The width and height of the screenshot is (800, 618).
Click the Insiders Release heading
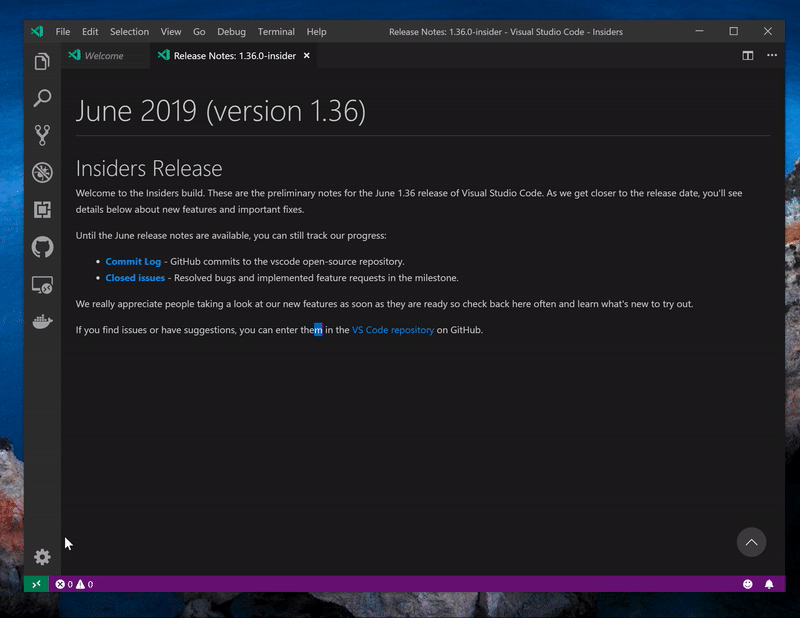click(x=149, y=168)
